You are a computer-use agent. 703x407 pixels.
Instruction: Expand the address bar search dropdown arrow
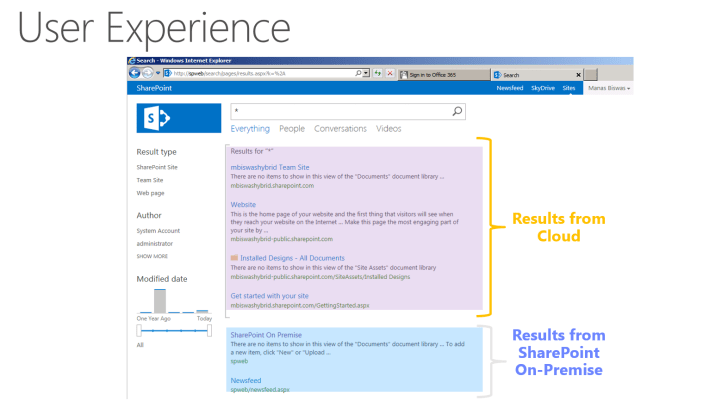(x=367, y=74)
